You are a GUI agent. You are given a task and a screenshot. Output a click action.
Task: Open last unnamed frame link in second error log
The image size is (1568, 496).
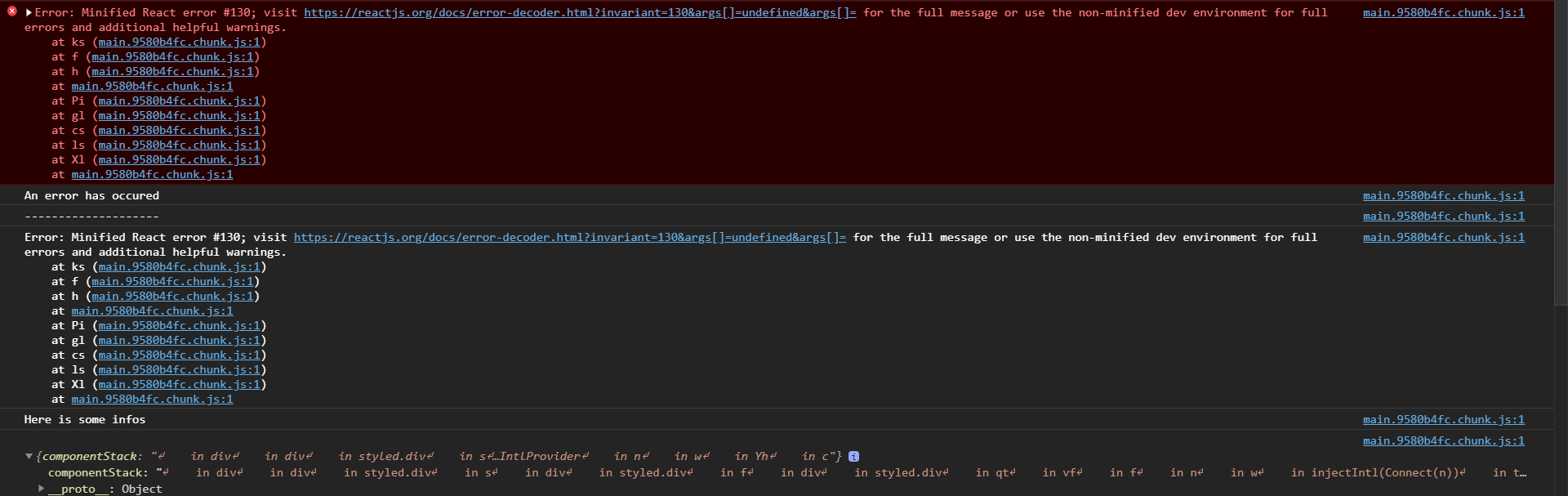152,399
